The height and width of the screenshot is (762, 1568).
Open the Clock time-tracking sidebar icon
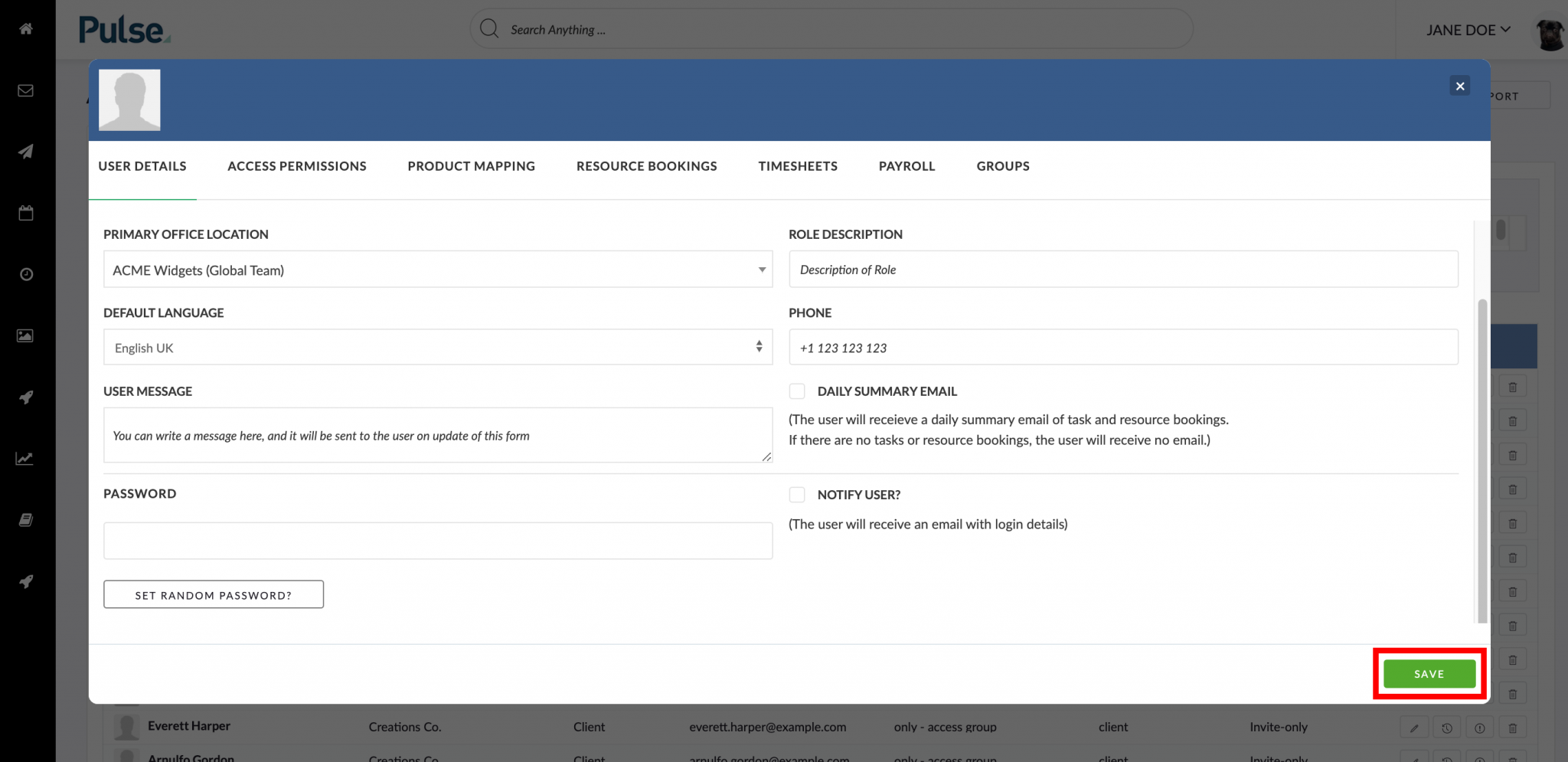(25, 273)
